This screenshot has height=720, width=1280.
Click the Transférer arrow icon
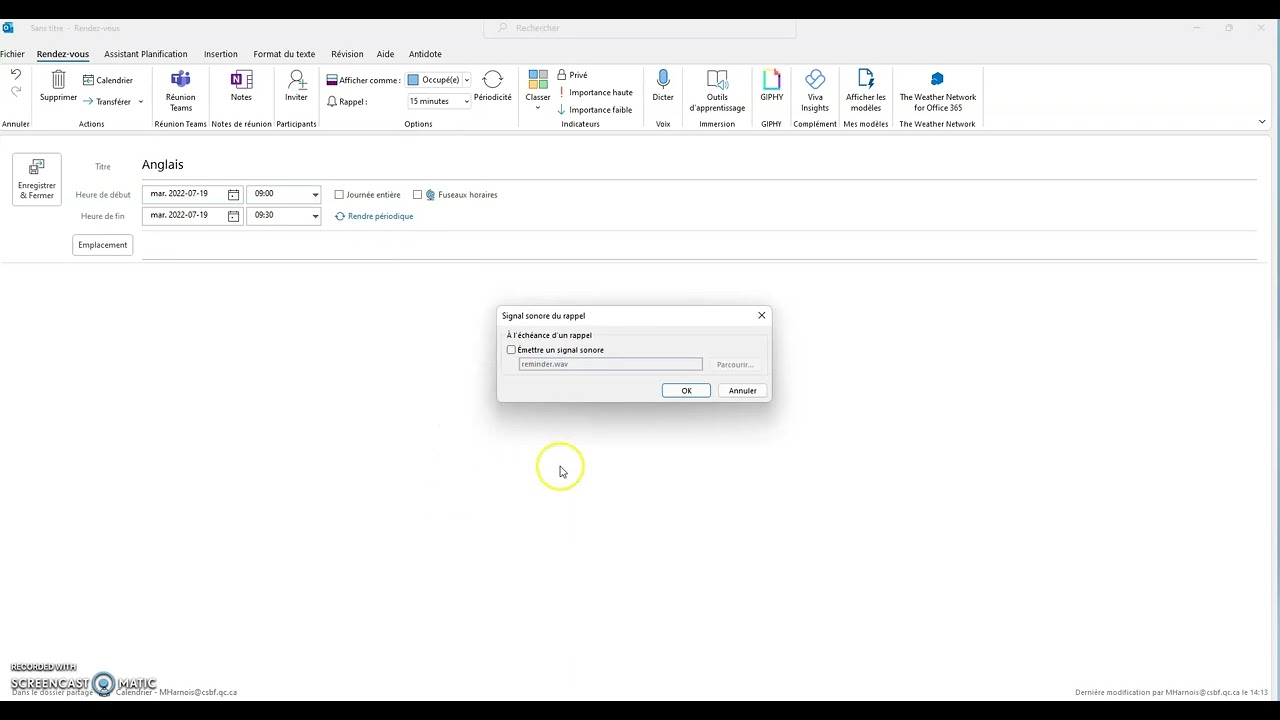coord(88,101)
